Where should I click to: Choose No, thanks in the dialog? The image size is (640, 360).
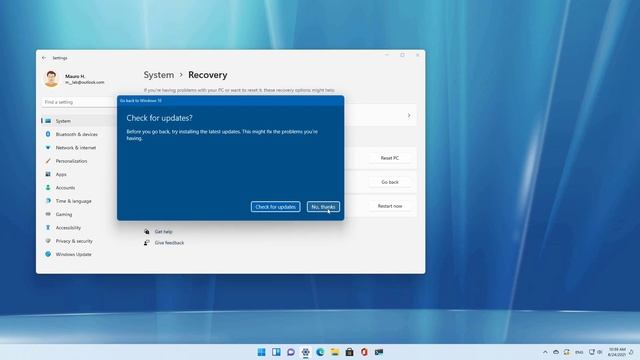point(323,207)
